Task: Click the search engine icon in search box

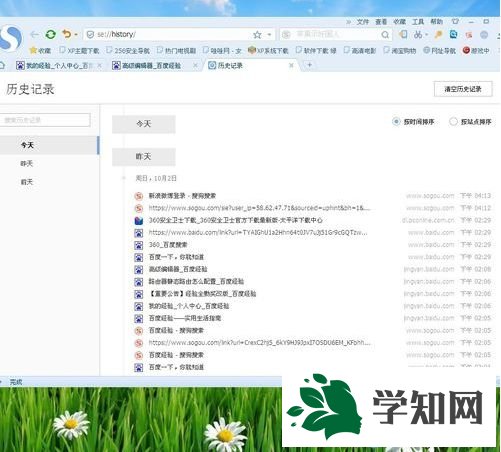Action: (x=286, y=34)
